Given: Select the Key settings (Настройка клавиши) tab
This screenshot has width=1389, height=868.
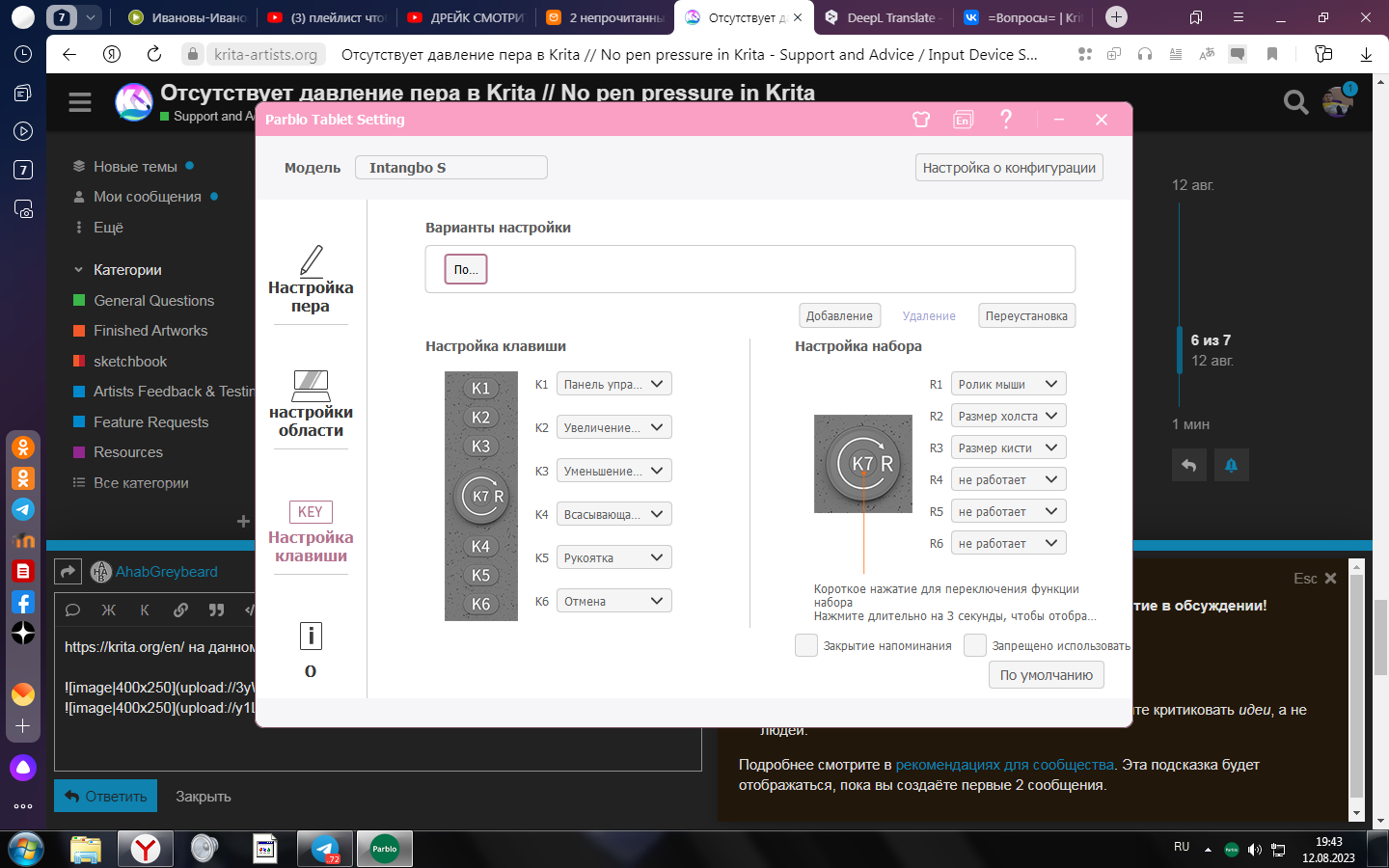Looking at the screenshot, I should [x=311, y=532].
